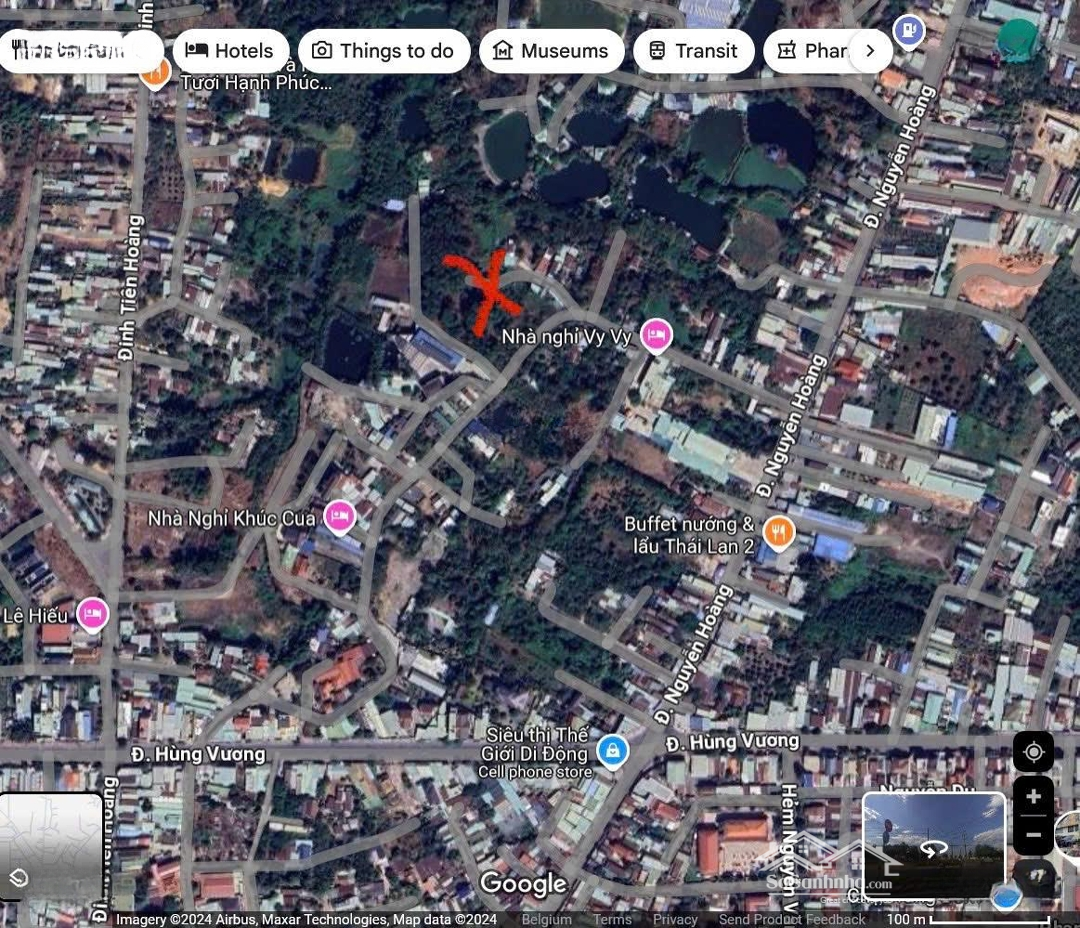Open the Street View preview thumbnail
Image resolution: width=1080 pixels, height=928 pixels.
click(933, 846)
